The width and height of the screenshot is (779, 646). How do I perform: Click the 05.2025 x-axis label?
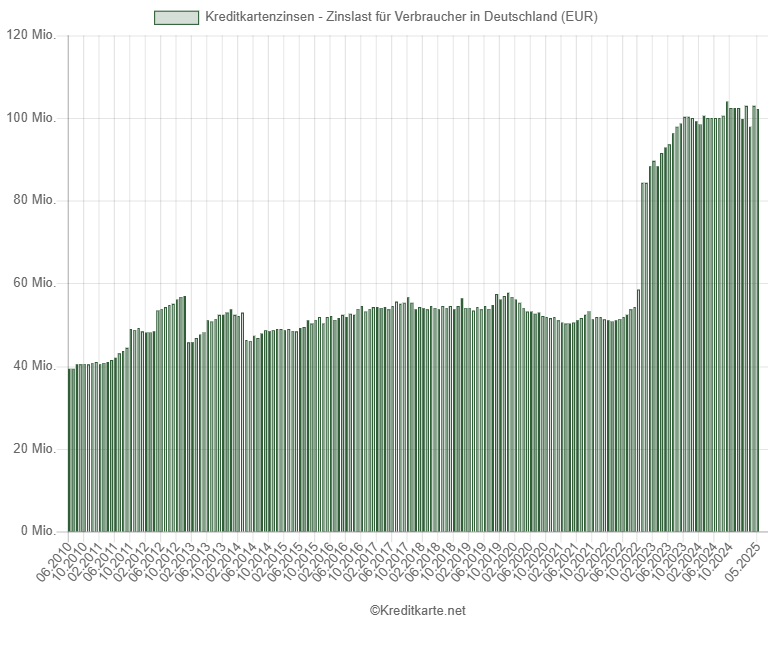pyautogui.click(x=743, y=560)
